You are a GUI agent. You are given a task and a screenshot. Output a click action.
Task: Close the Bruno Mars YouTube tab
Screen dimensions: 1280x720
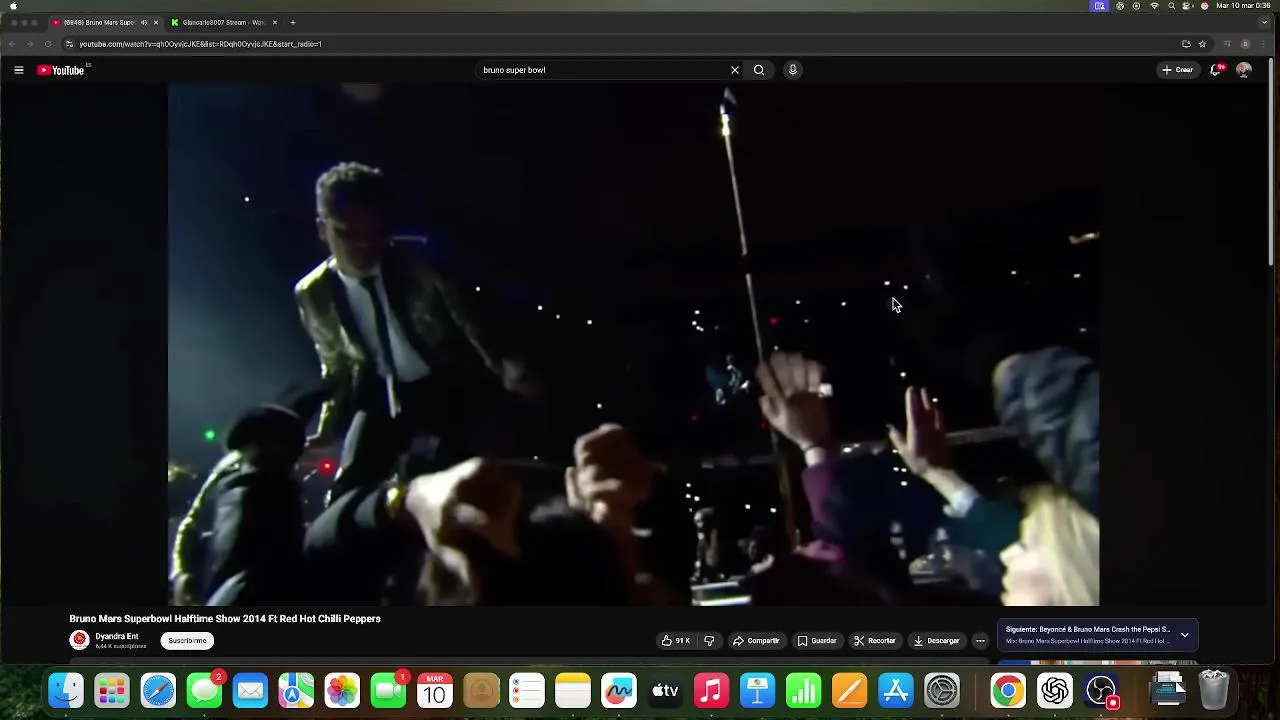155,22
